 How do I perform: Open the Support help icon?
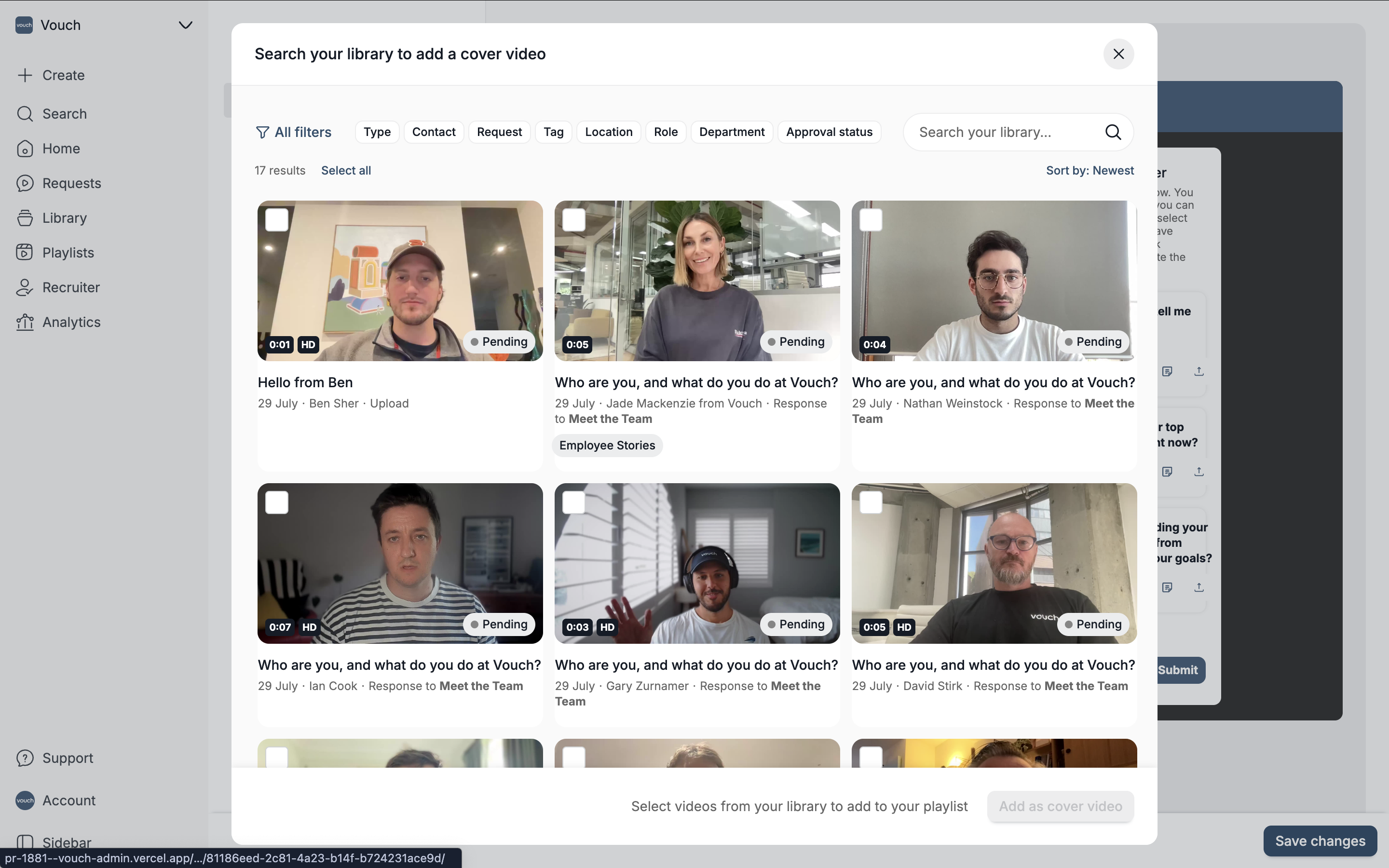[x=25, y=759]
